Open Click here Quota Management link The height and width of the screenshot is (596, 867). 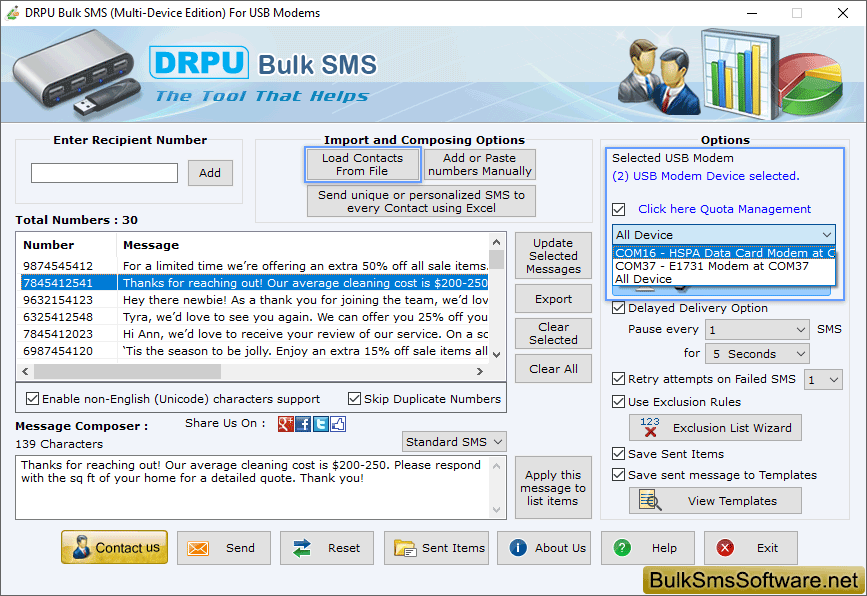tap(724, 209)
